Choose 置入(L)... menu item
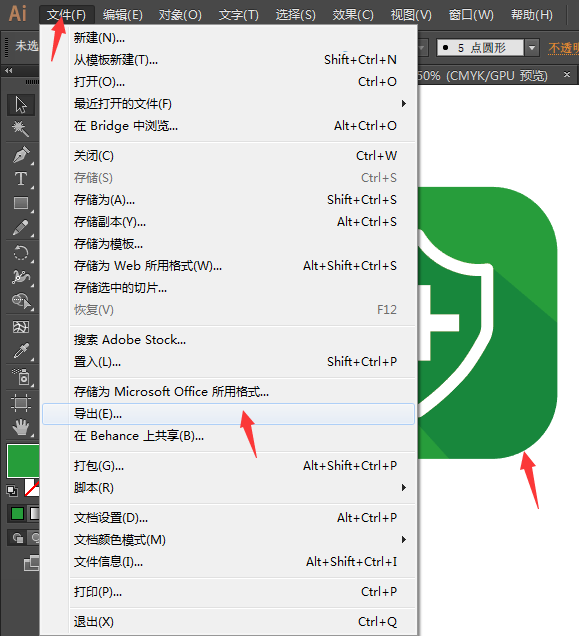The height and width of the screenshot is (636, 579). 228,362
